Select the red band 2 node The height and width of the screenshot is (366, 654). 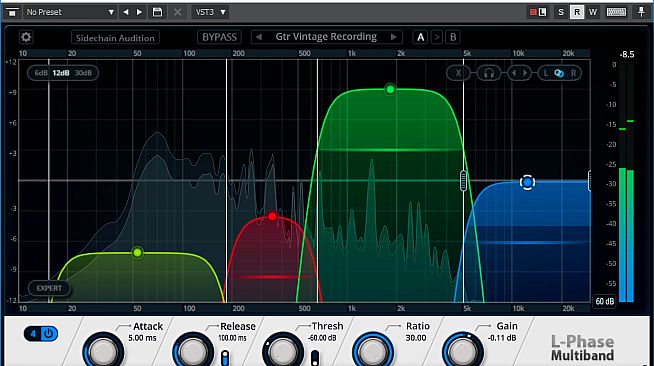point(272,216)
